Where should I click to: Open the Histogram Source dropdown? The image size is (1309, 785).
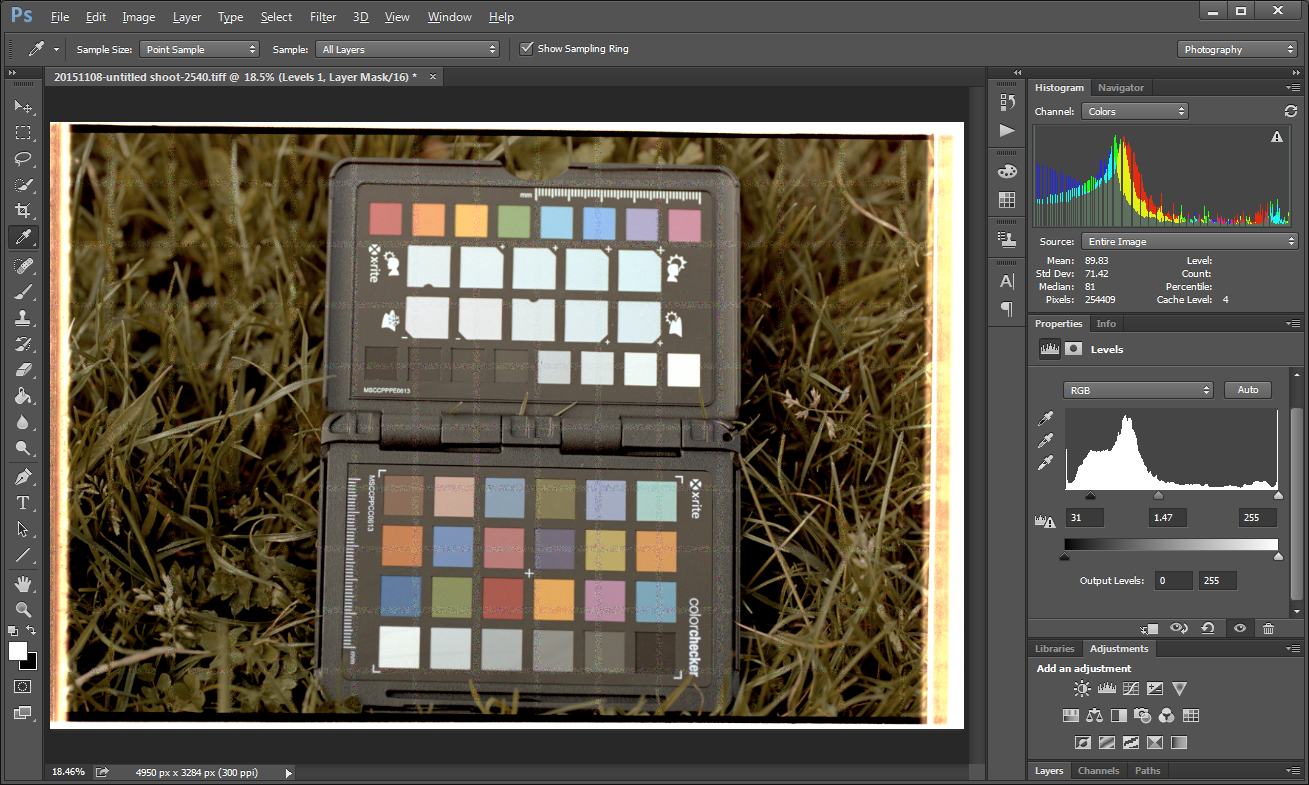point(1188,240)
